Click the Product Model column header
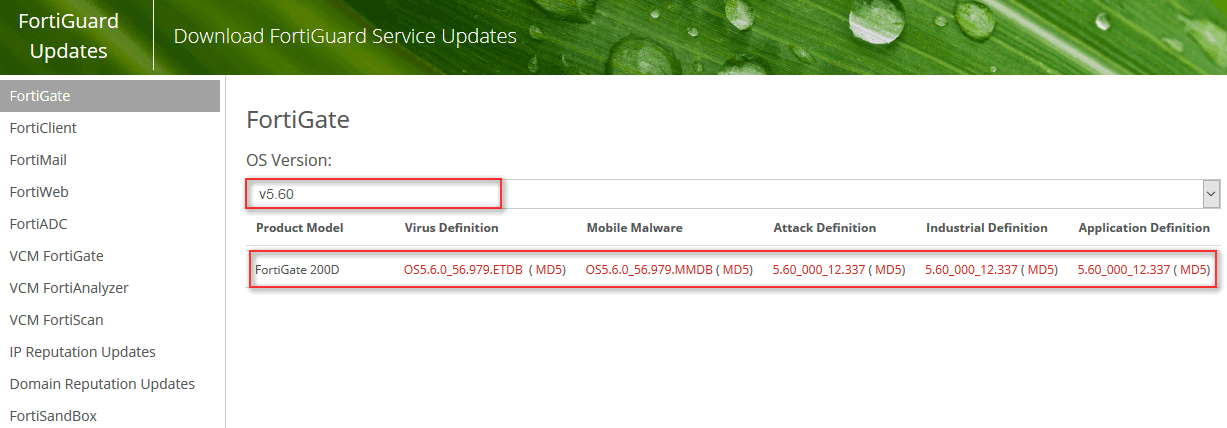Image resolution: width=1227 pixels, height=428 pixels. 299,228
